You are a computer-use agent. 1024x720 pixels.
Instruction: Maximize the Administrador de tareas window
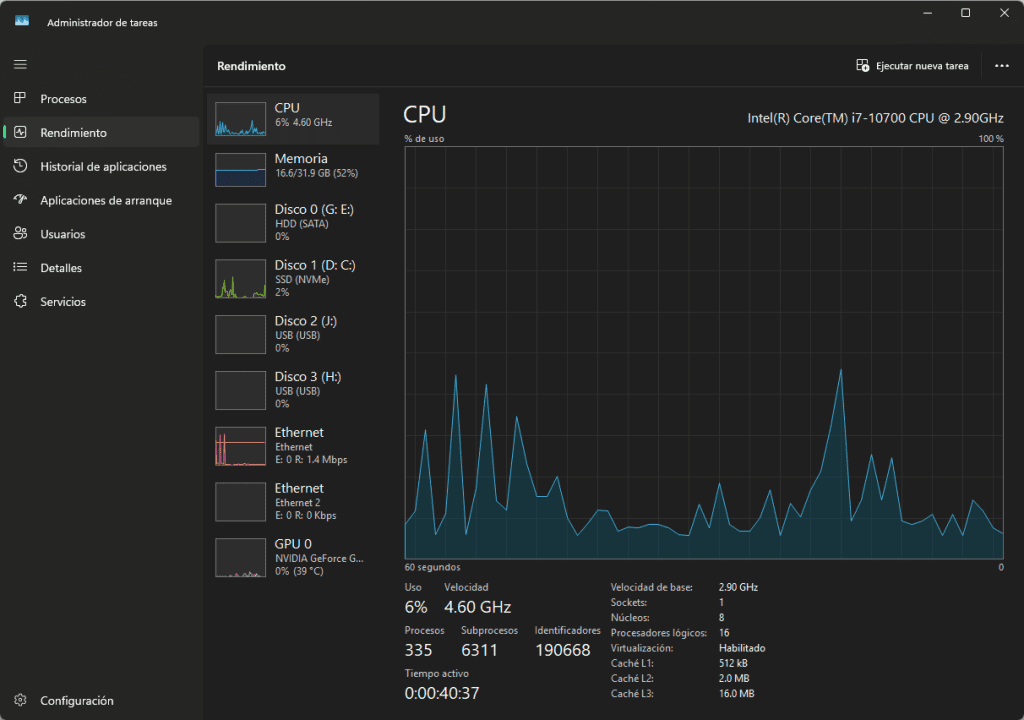(x=965, y=13)
